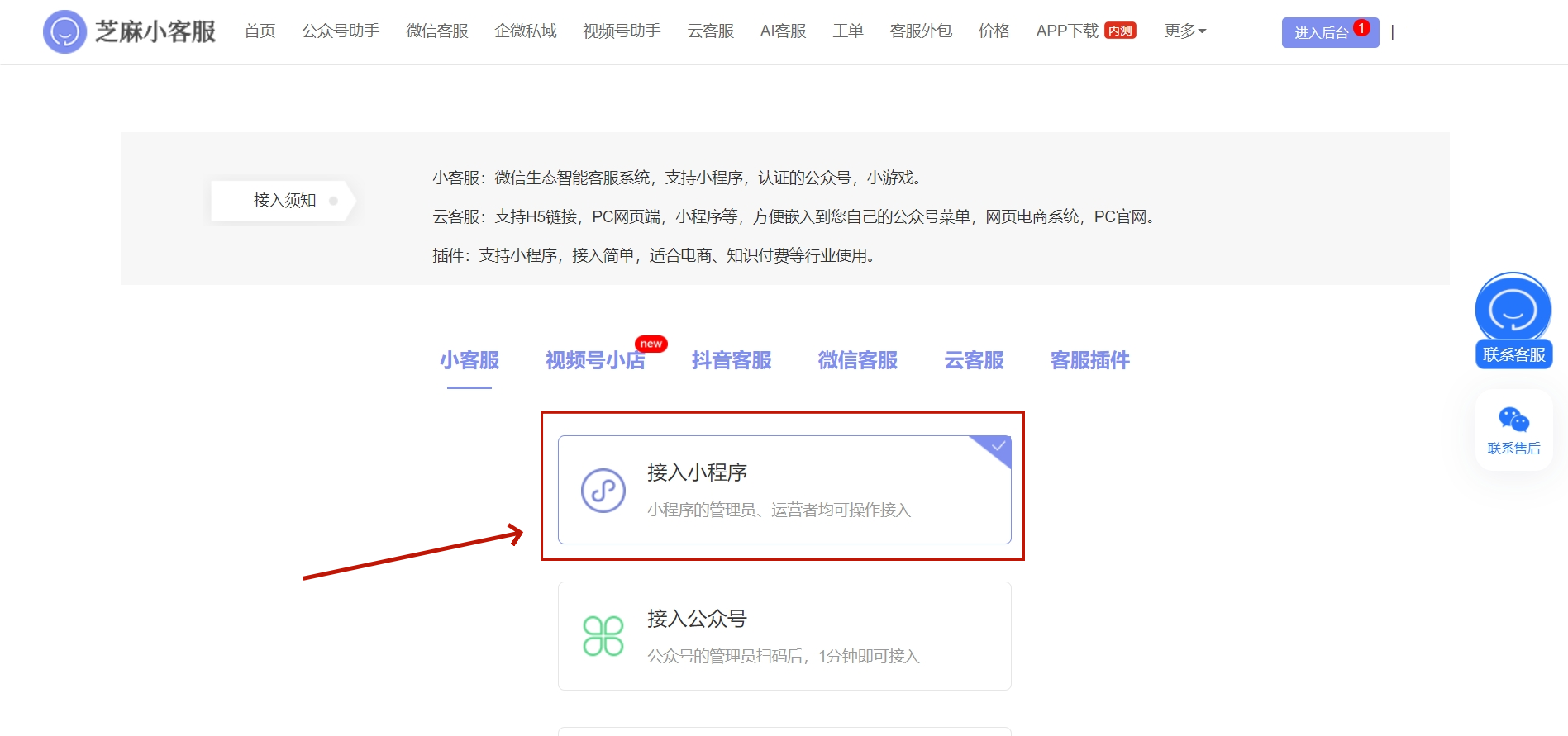The width and height of the screenshot is (1568, 736).
Task: Click the mini program icon in 接入小程序 card
Action: pyautogui.click(x=603, y=491)
